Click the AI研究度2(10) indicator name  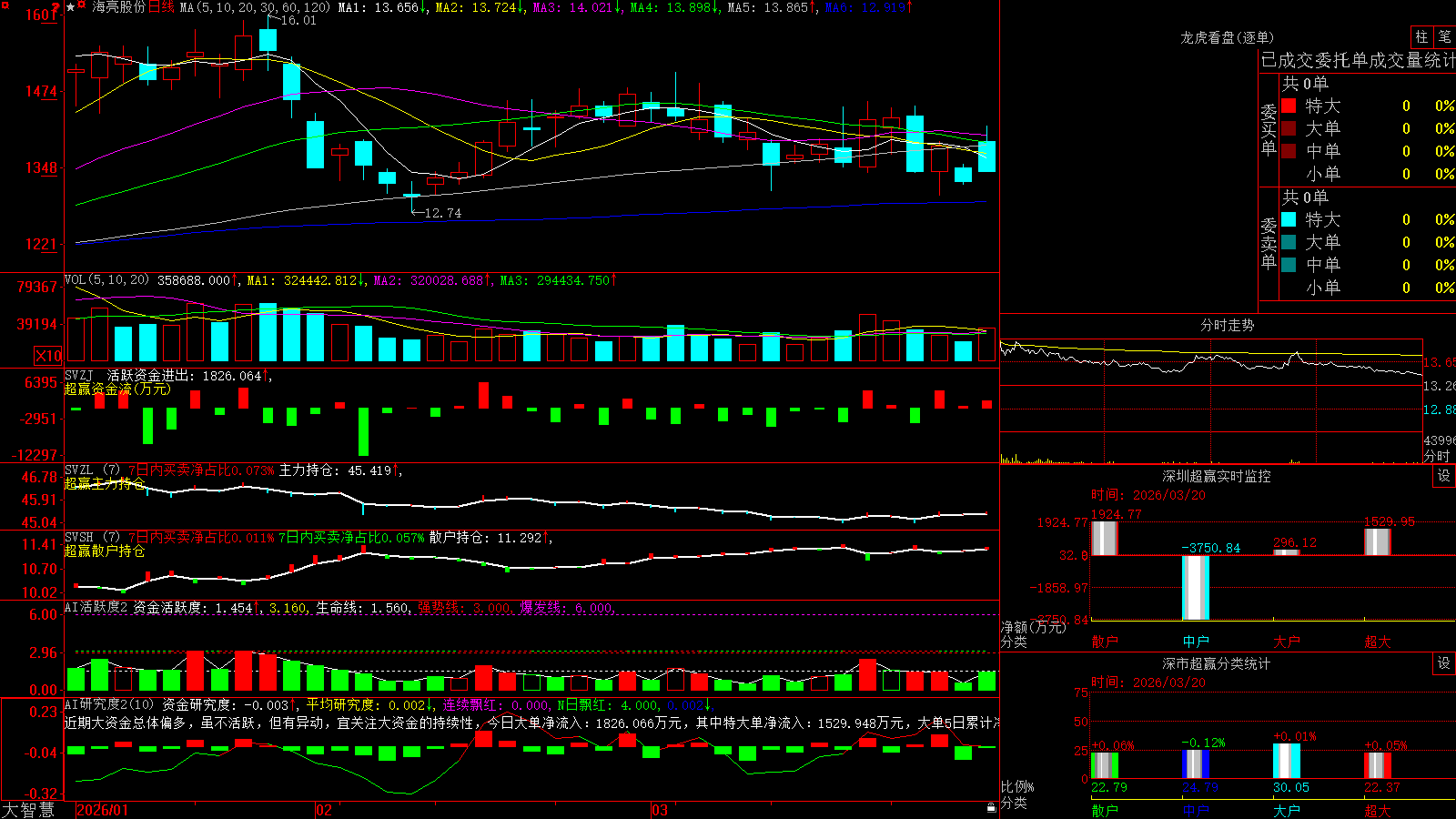pyautogui.click(x=109, y=704)
